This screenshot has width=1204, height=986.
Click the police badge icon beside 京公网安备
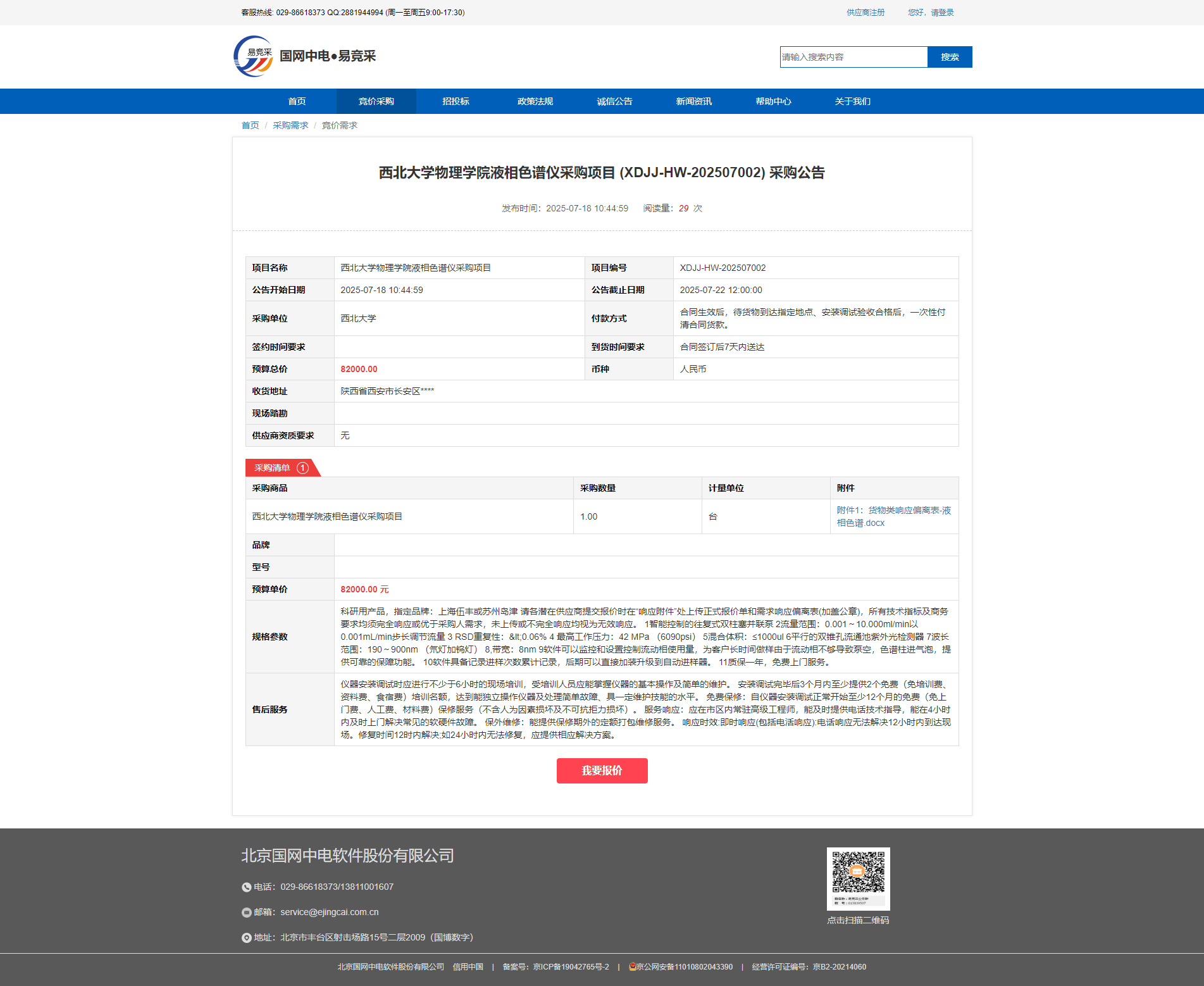point(632,966)
